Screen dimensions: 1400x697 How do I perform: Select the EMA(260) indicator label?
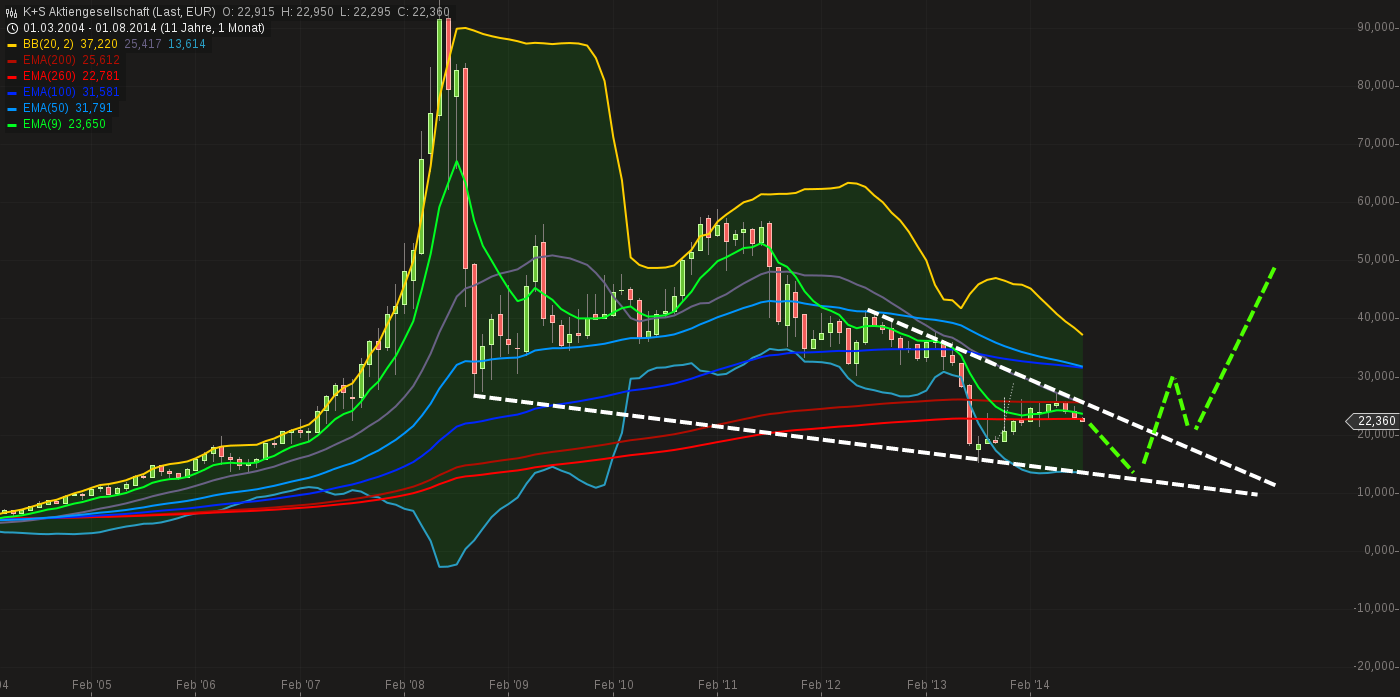pyautogui.click(x=49, y=76)
